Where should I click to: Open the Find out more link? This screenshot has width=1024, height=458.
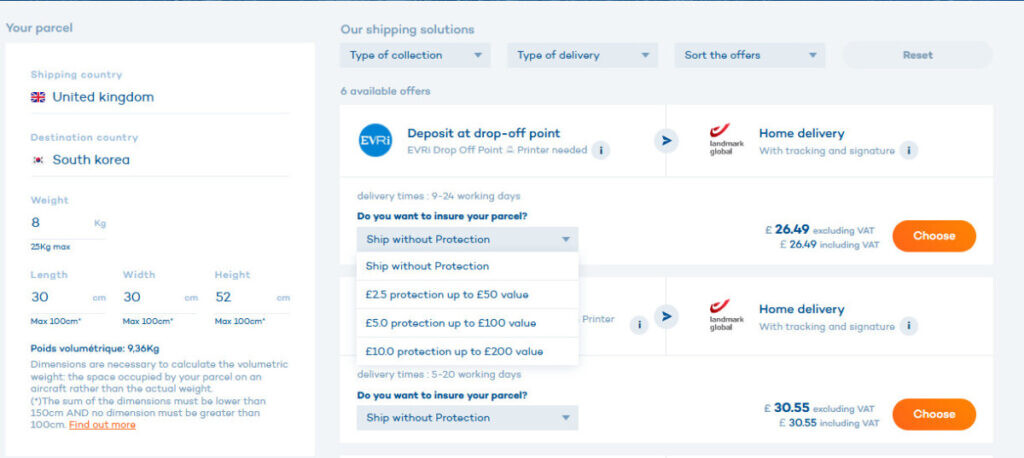click(102, 425)
